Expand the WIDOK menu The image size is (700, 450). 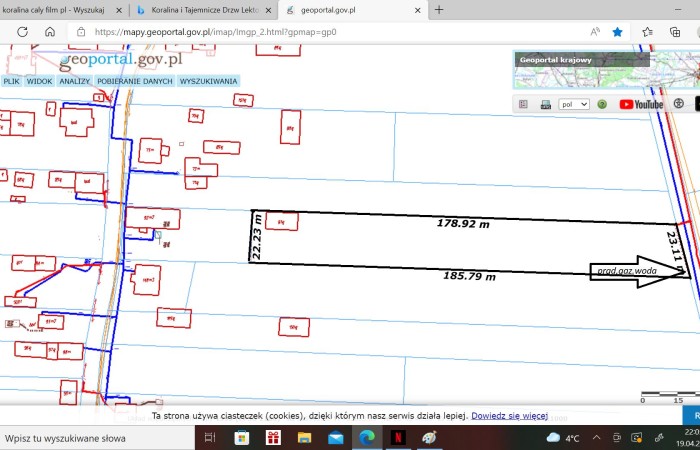tap(40, 80)
